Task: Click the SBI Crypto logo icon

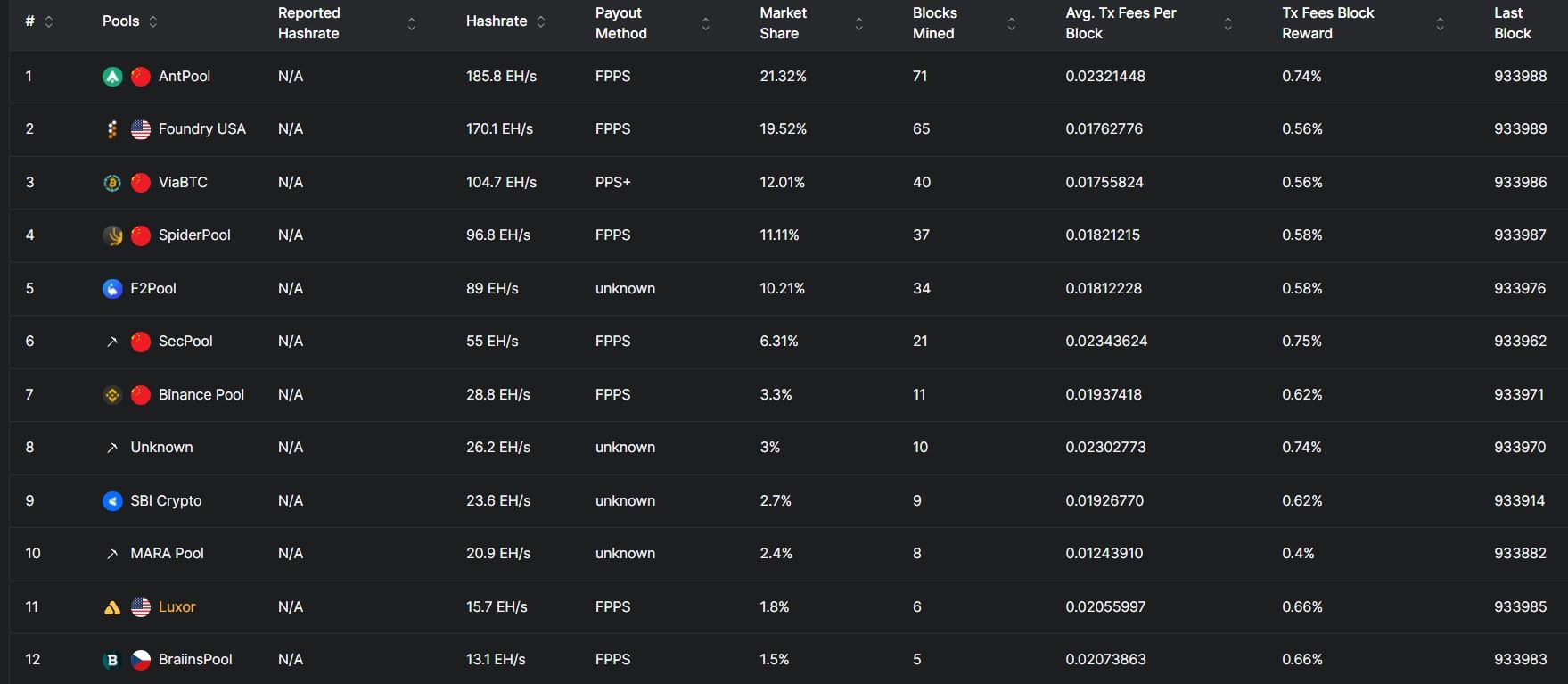Action: 111,500
